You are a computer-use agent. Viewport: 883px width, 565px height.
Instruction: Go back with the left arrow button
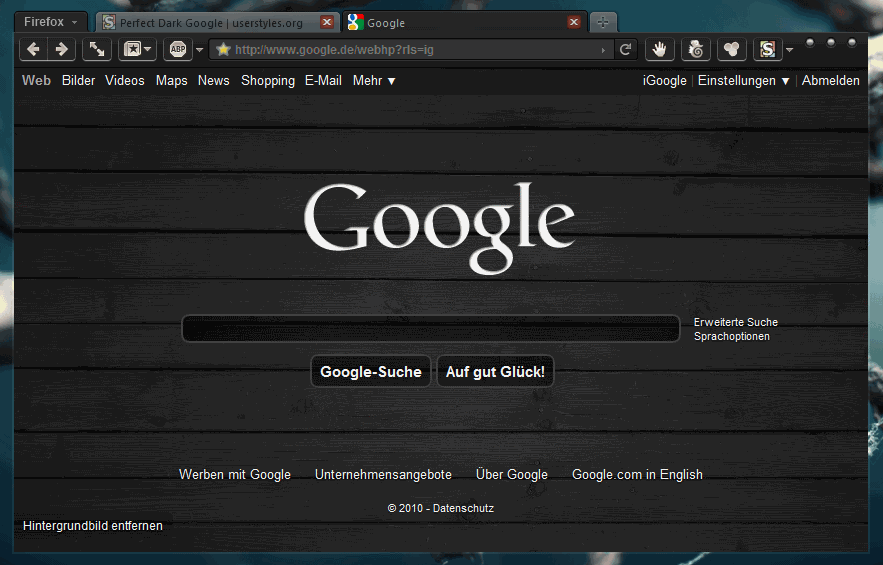[x=33, y=50]
